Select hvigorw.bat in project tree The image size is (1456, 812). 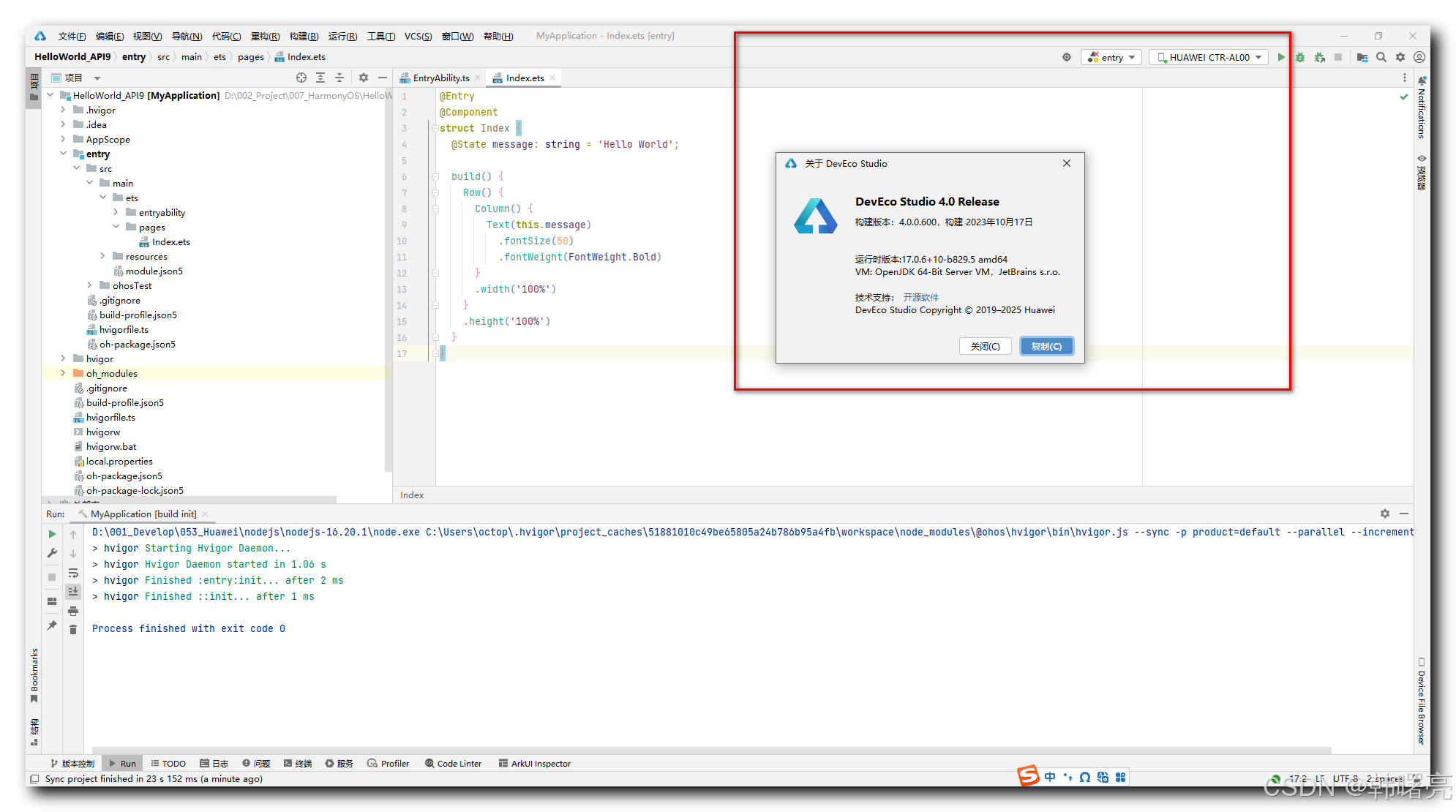coord(111,446)
